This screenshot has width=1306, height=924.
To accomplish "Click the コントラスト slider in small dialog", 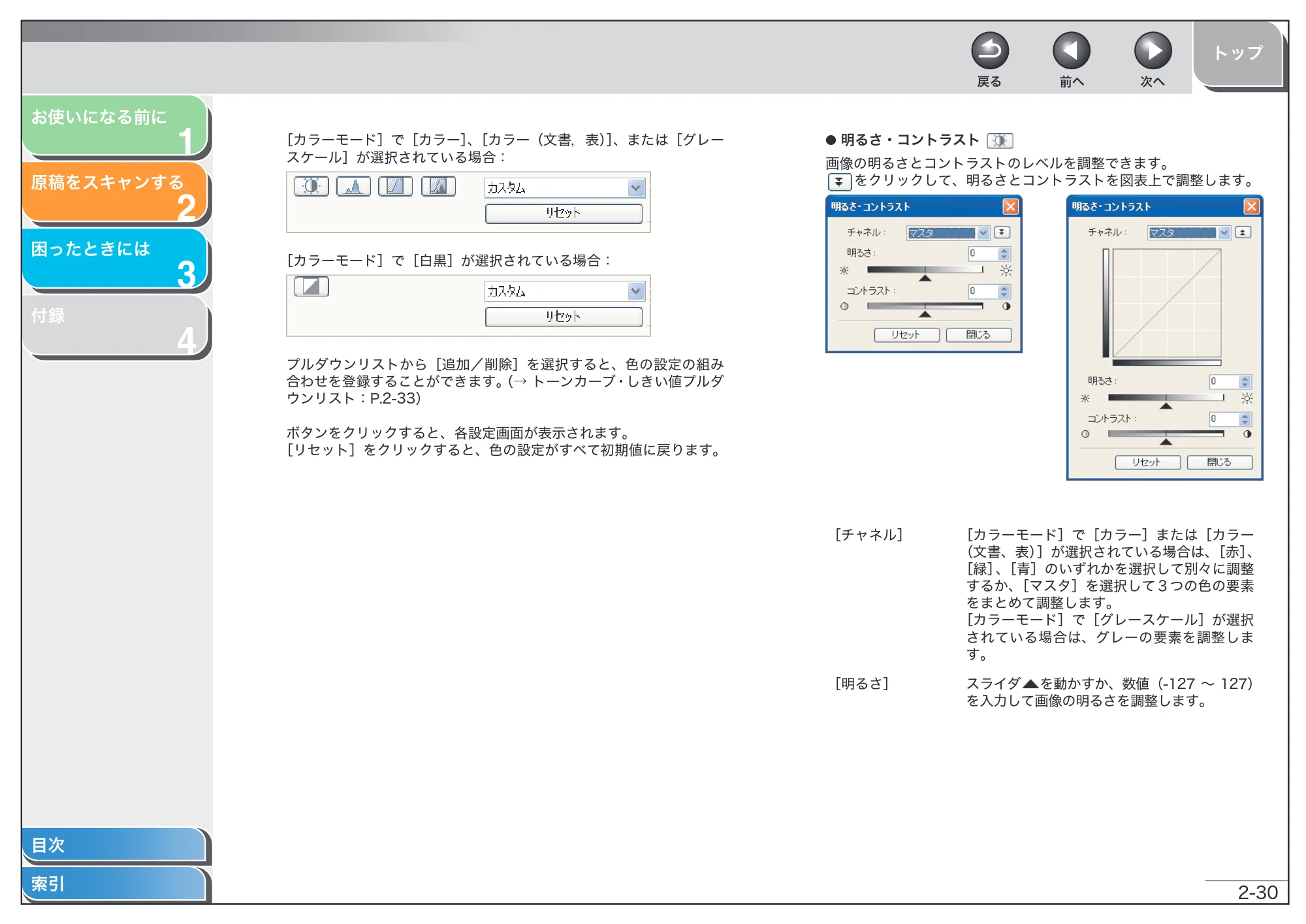I will pyautogui.click(x=925, y=309).
